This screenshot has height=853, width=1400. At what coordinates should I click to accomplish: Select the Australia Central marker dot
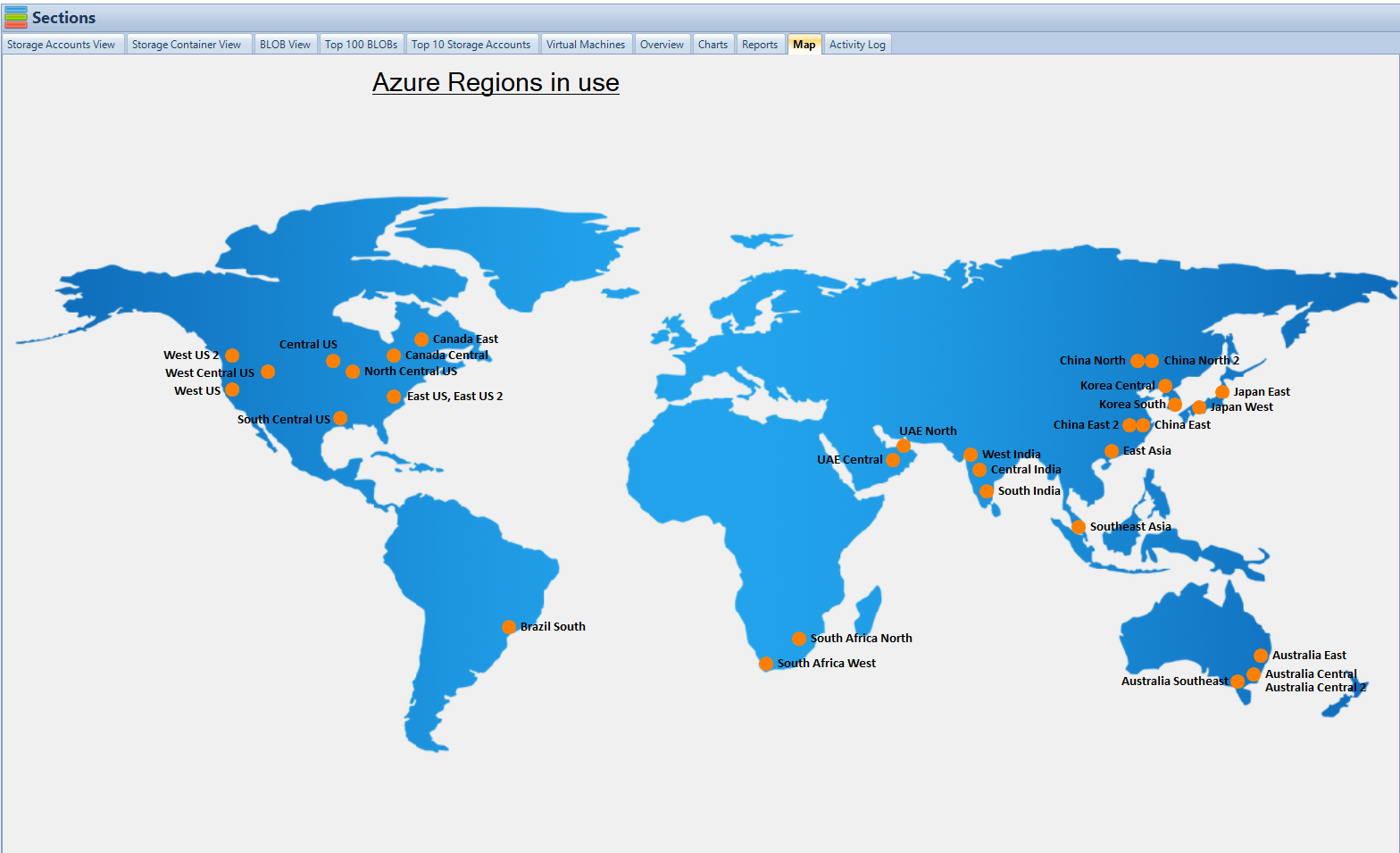coord(1254,674)
